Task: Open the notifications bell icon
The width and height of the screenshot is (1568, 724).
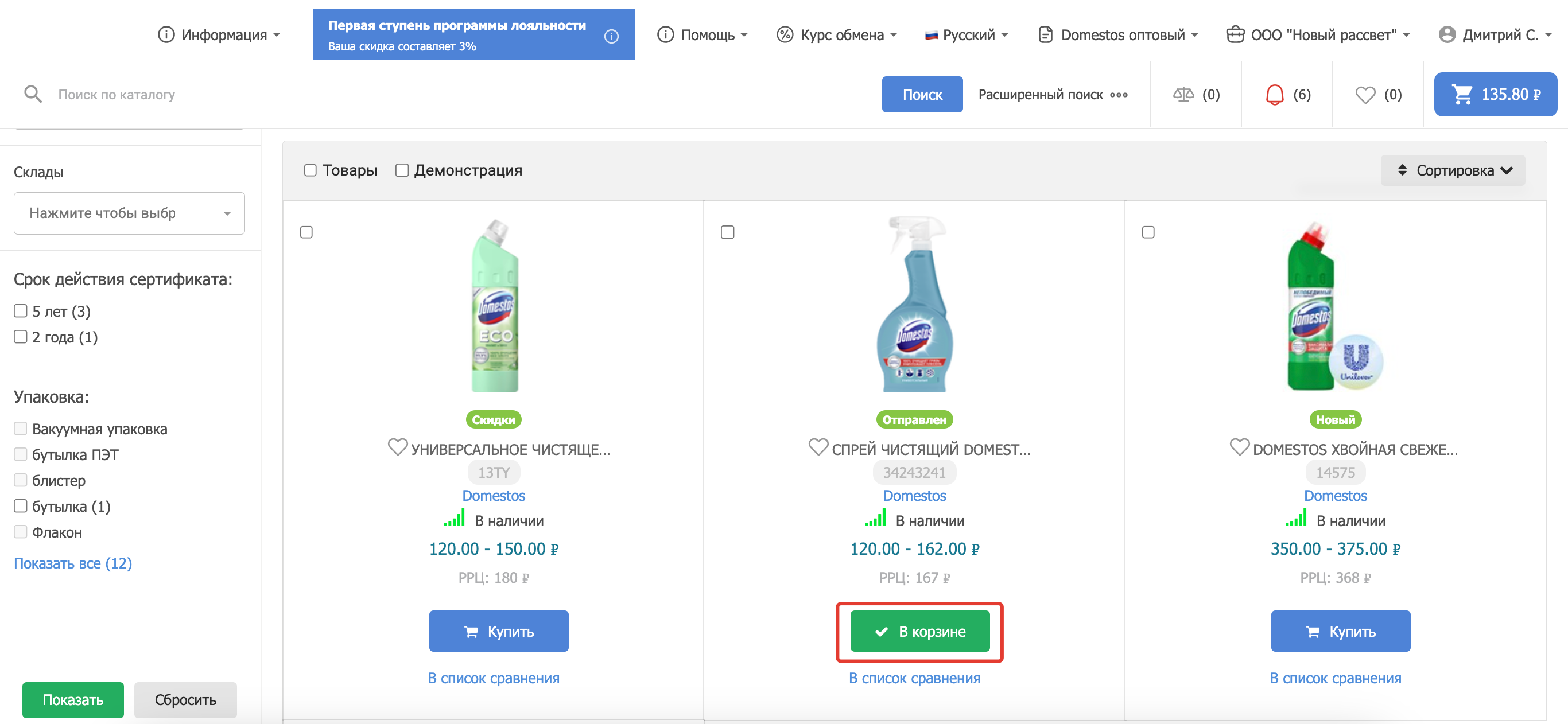Action: [1274, 94]
